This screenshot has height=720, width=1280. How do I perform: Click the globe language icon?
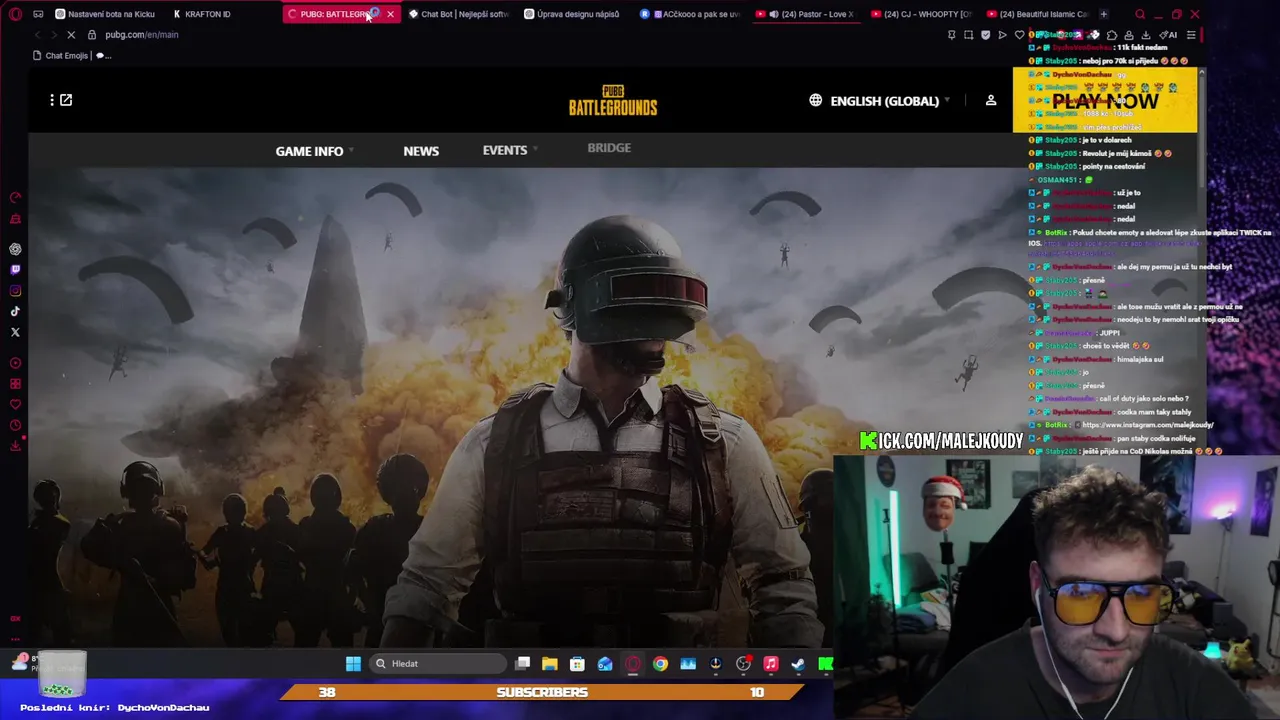(x=816, y=100)
